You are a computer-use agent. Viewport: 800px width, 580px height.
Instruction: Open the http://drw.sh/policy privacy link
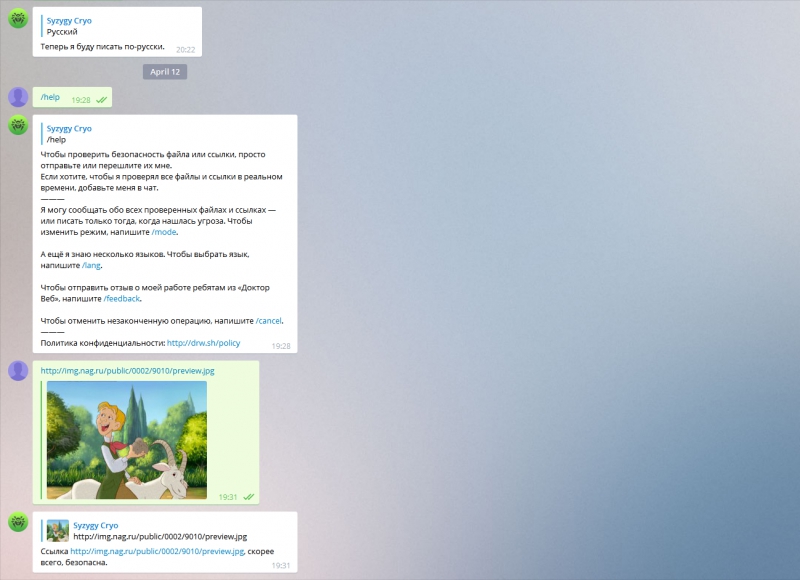point(204,343)
